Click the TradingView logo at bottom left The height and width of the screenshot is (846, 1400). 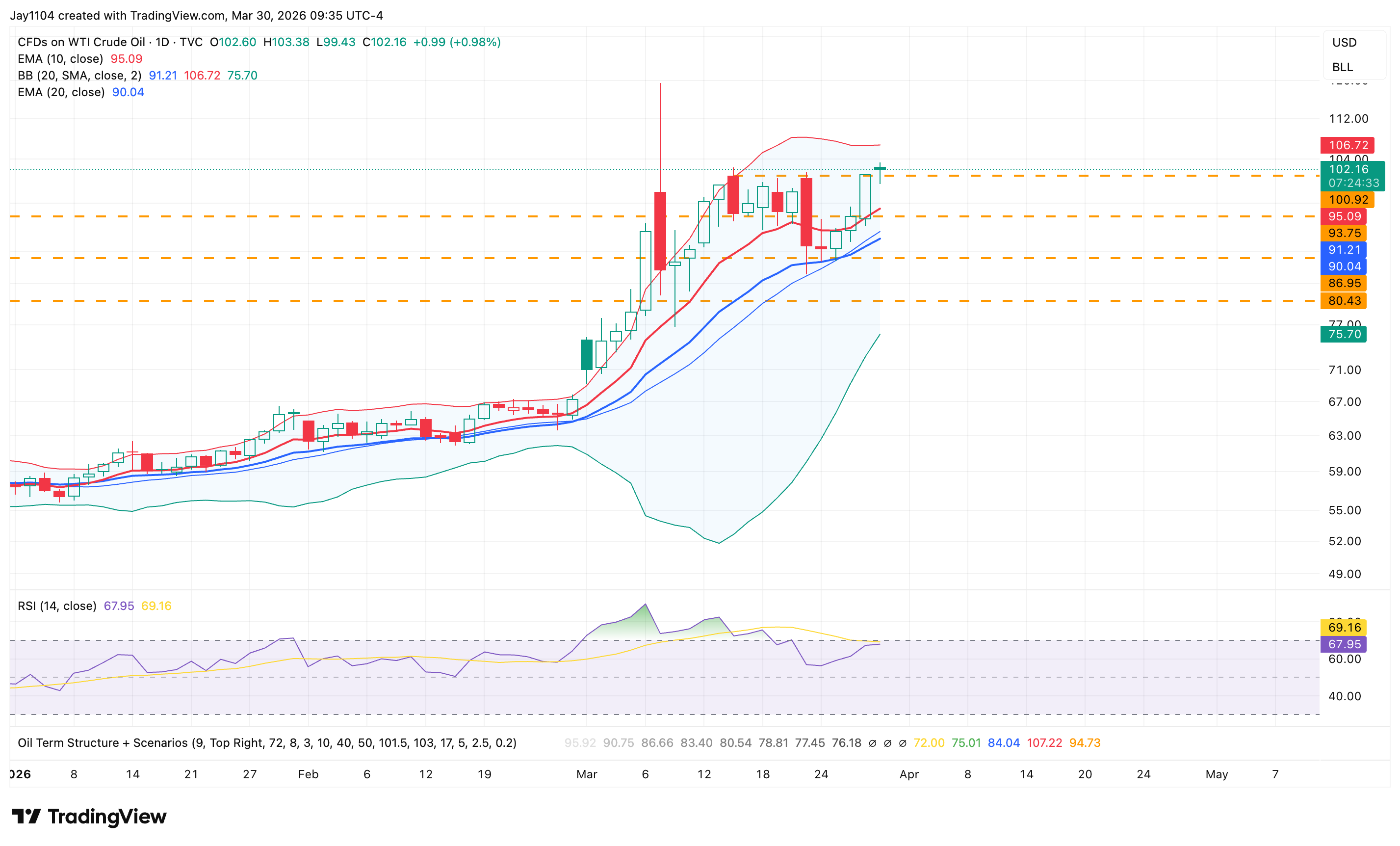pos(89,817)
